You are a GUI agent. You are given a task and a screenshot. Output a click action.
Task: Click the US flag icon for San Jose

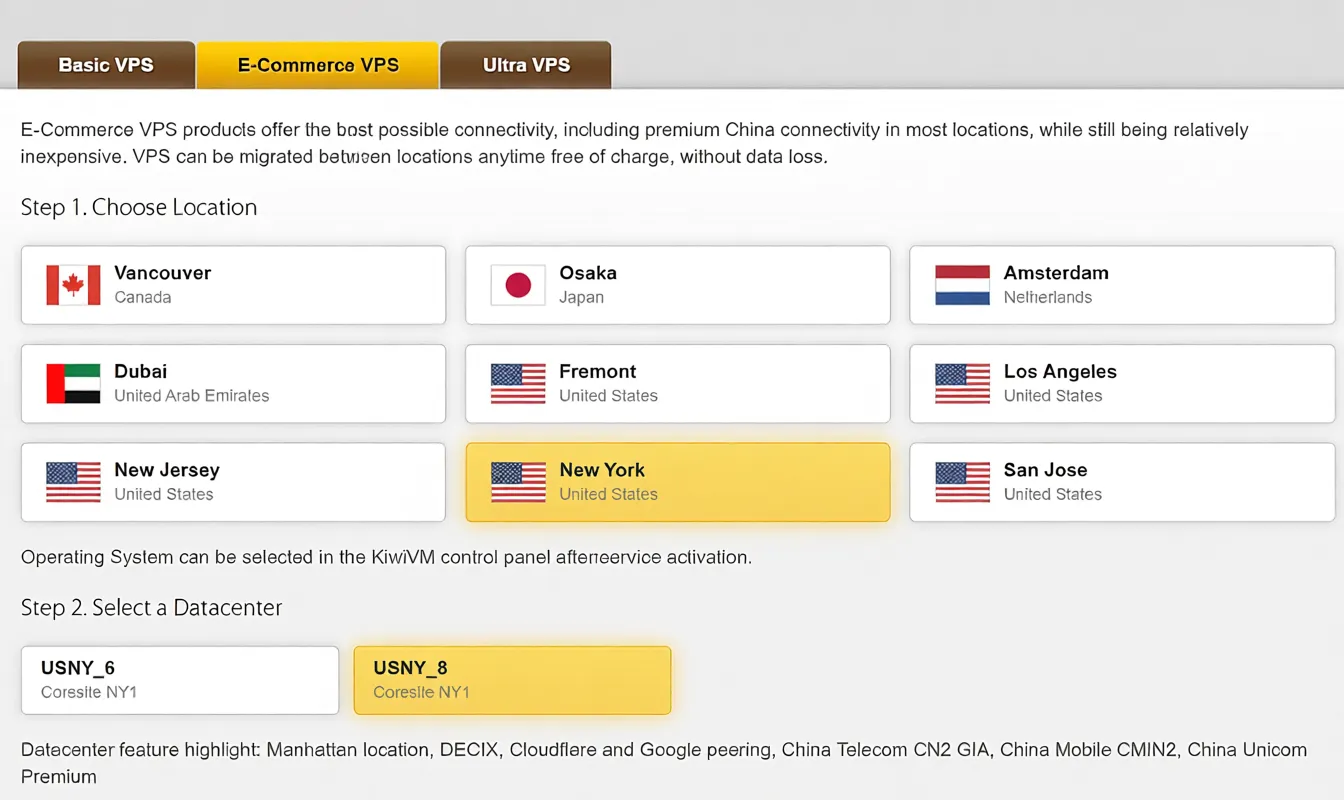tap(962, 482)
